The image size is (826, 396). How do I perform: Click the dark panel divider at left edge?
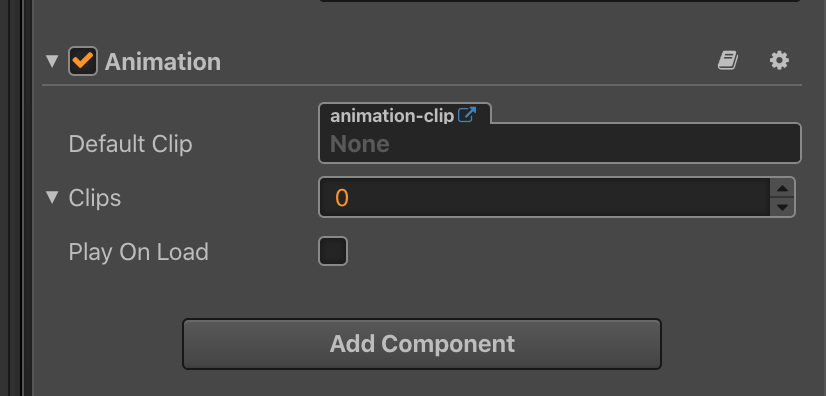21,198
